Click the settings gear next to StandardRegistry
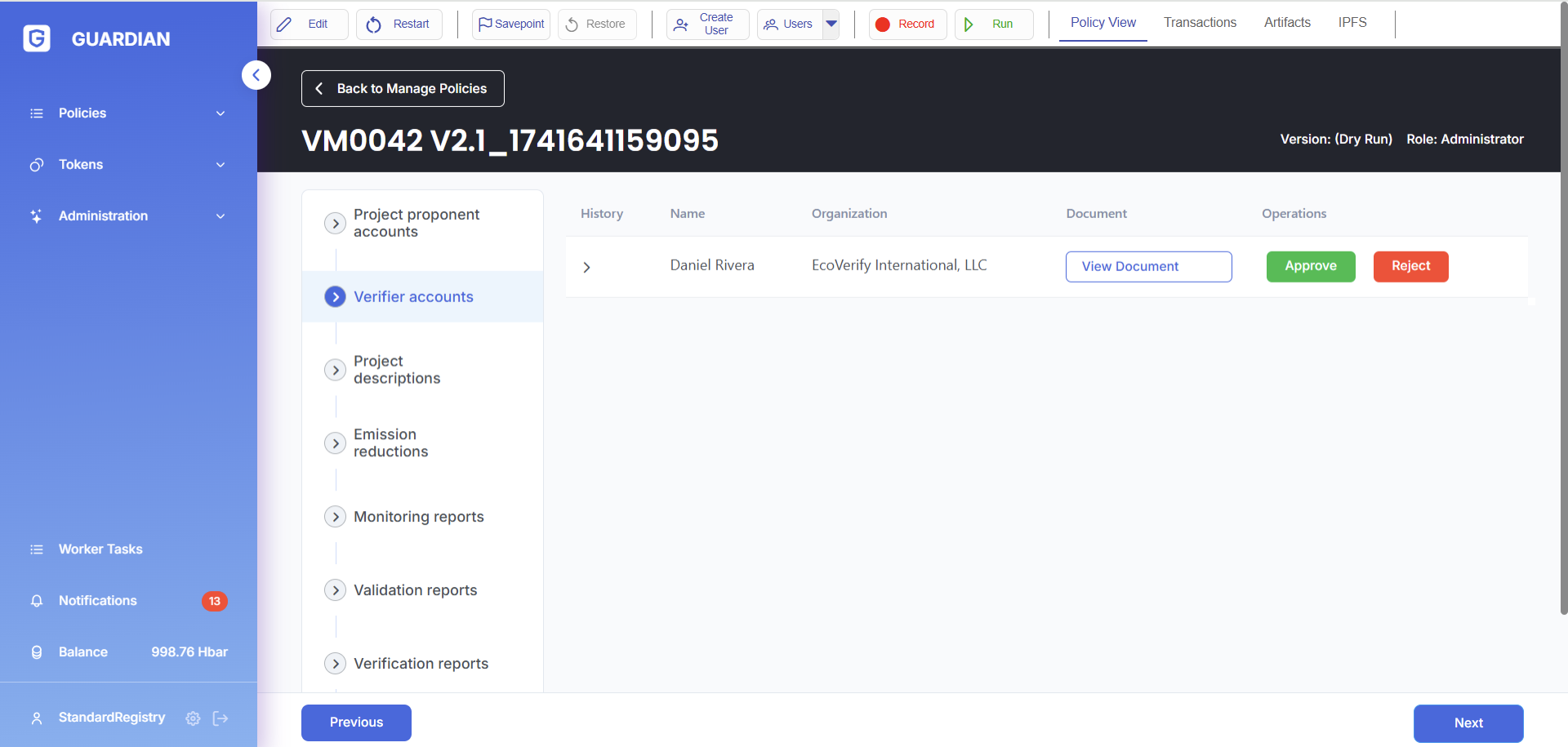1568x747 pixels. tap(193, 718)
